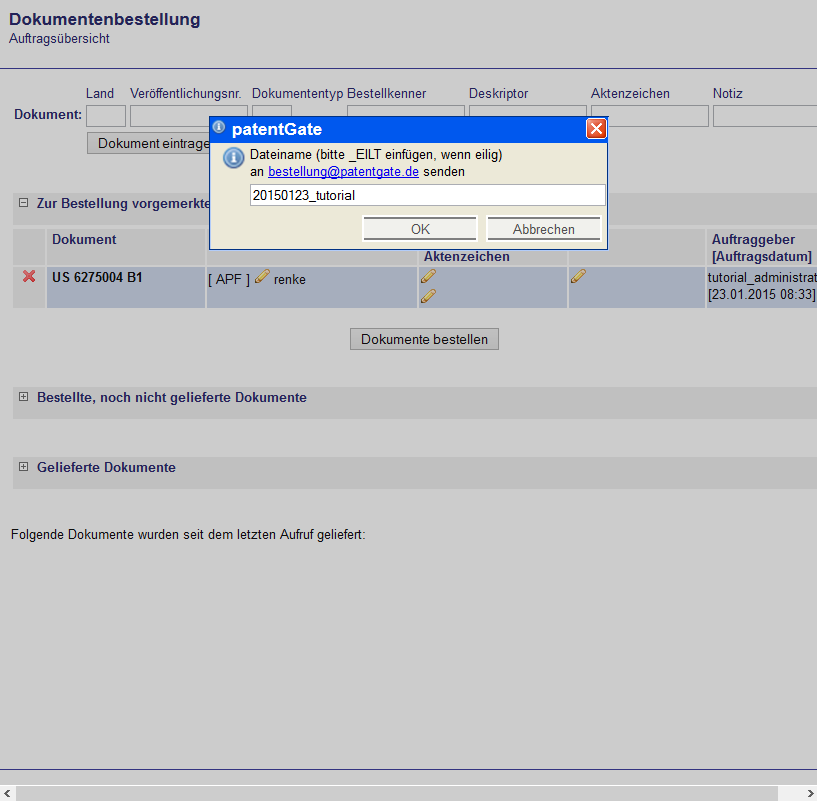Click the Dokument column header
Image resolution: width=817 pixels, height=801 pixels.
click(84, 239)
